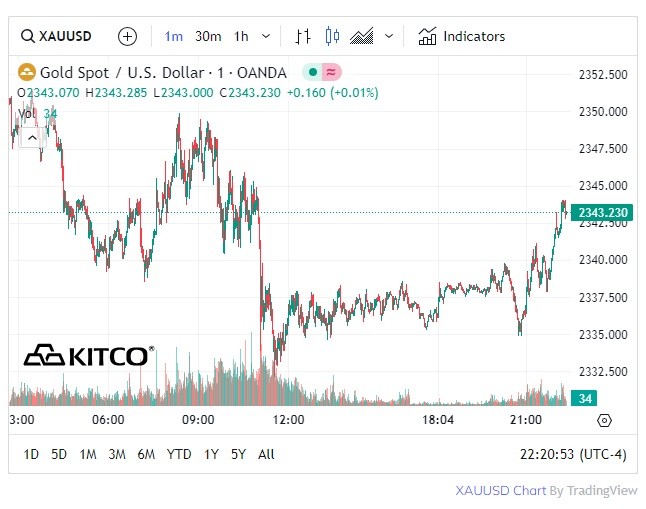Expand the chart style dropdown chevron
The height and width of the screenshot is (509, 646).
tap(389, 36)
